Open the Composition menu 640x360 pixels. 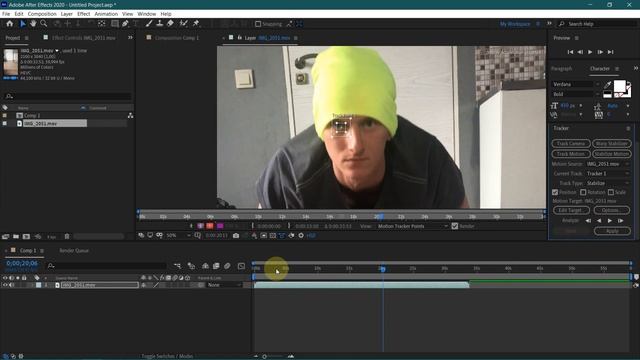coord(42,14)
